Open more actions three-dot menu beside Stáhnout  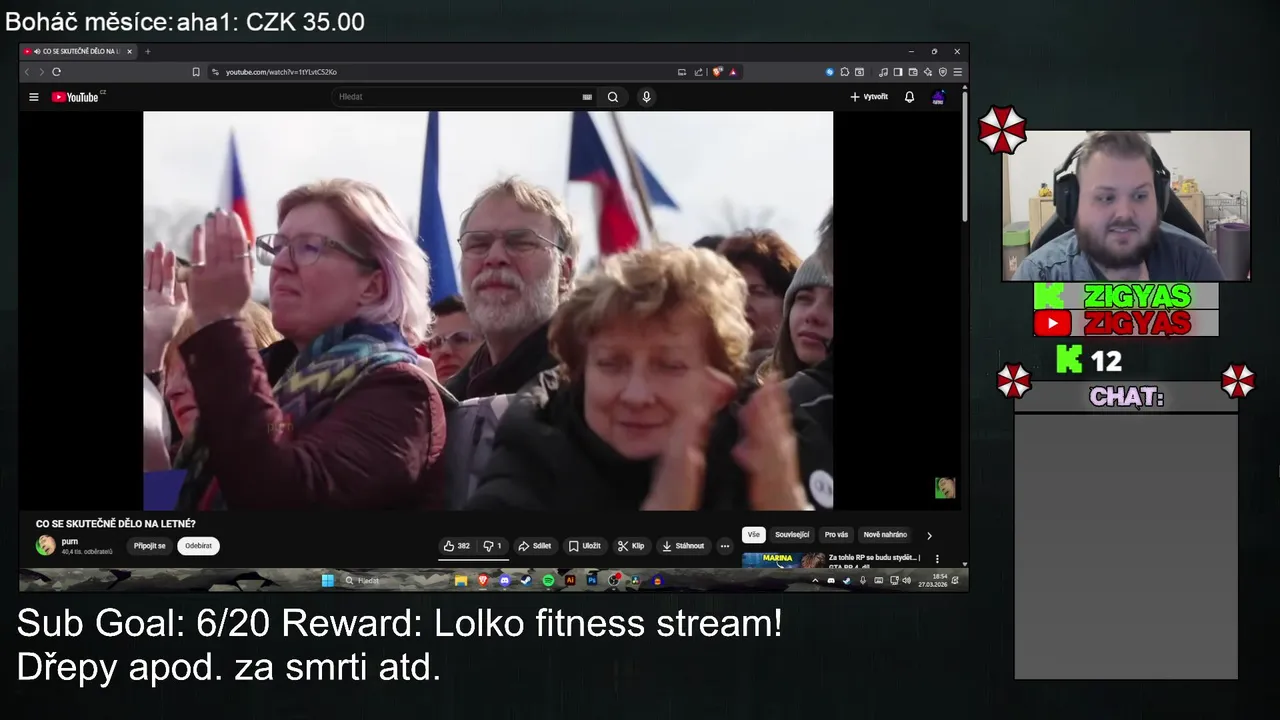pos(725,546)
